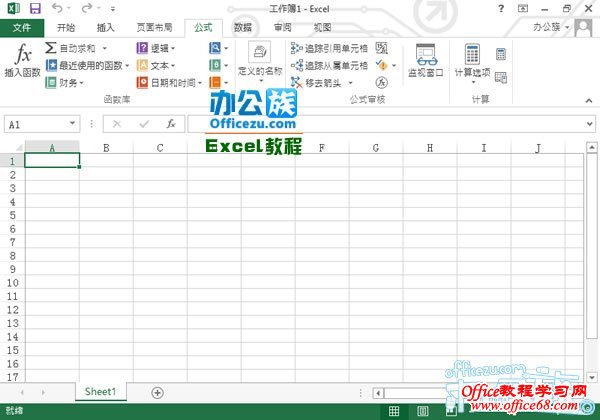The image size is (600, 420).
Task: Click the Select All corner button
Action: point(18,147)
